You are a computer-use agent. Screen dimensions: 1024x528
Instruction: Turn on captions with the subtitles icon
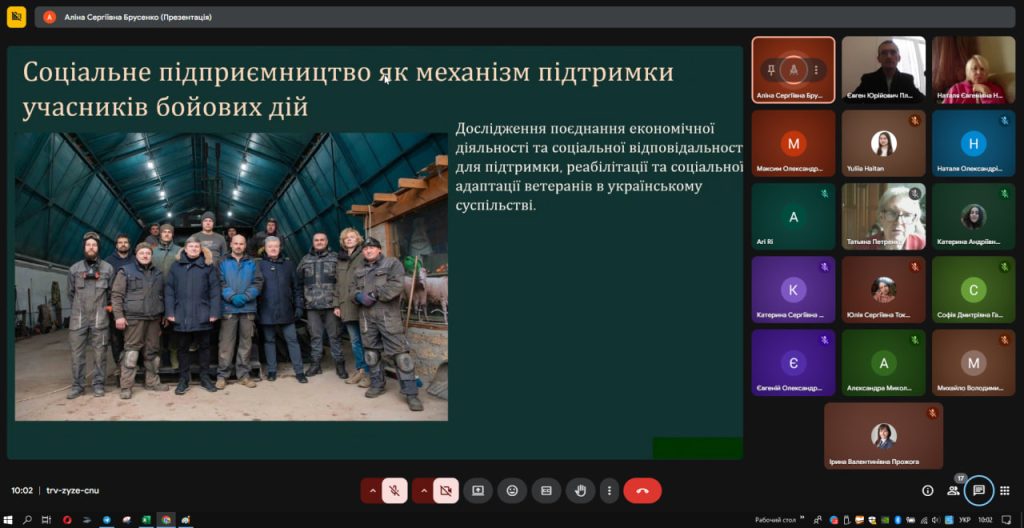pos(546,490)
